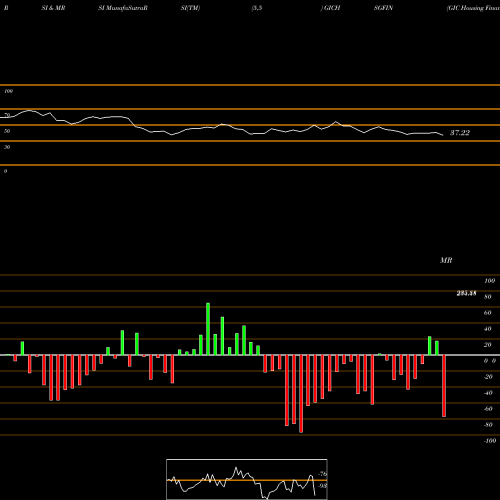This screenshot has width=500, height=500.
Task: Click the 'SGFIN' header text
Action: click(x=383, y=8)
